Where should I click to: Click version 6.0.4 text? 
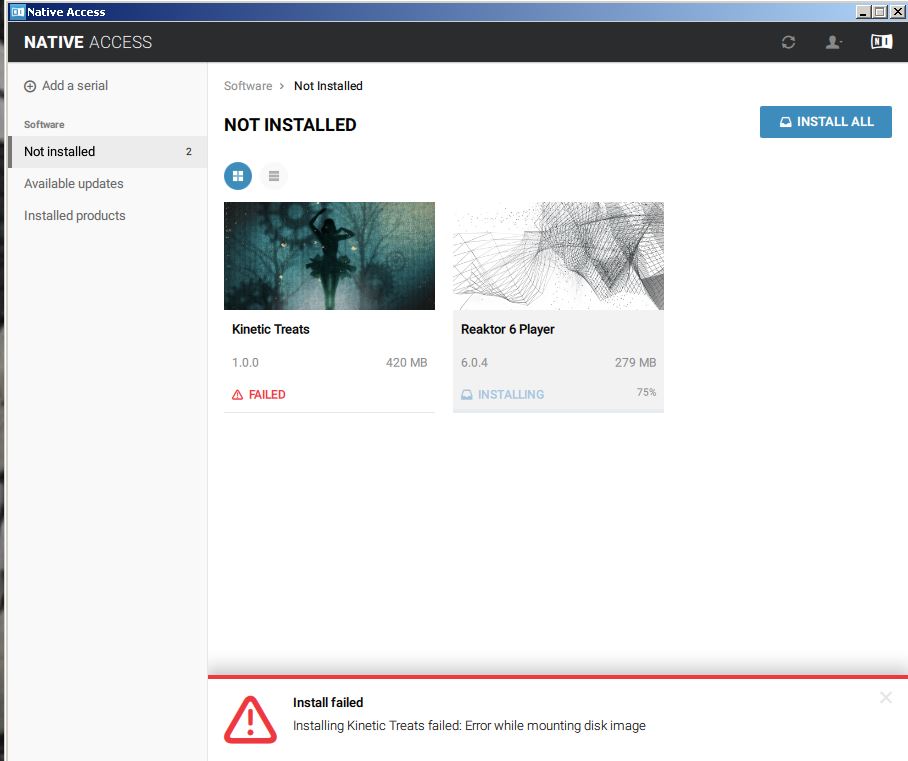[474, 363]
